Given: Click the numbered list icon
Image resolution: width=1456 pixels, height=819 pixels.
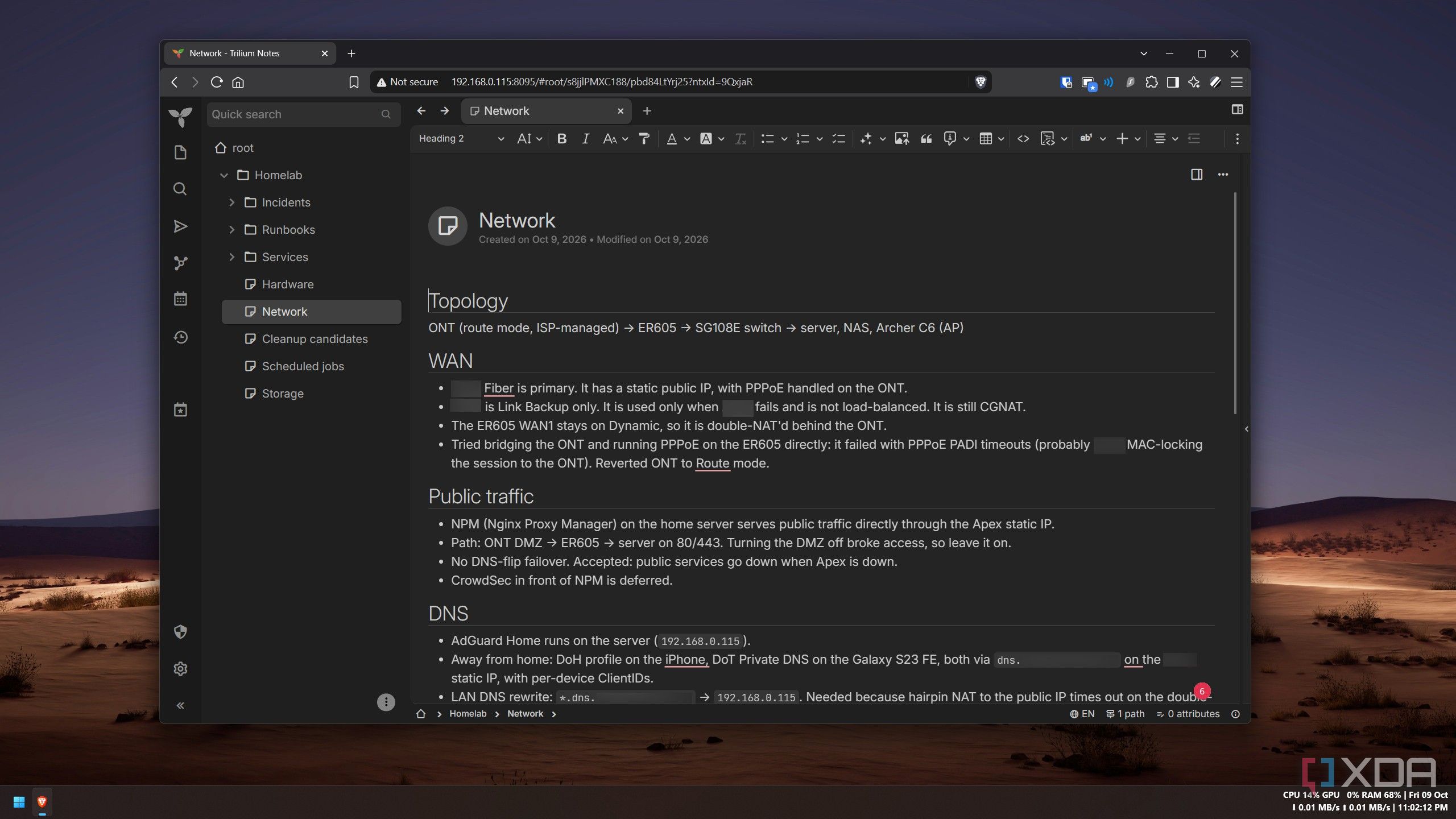Looking at the screenshot, I should coord(803,139).
